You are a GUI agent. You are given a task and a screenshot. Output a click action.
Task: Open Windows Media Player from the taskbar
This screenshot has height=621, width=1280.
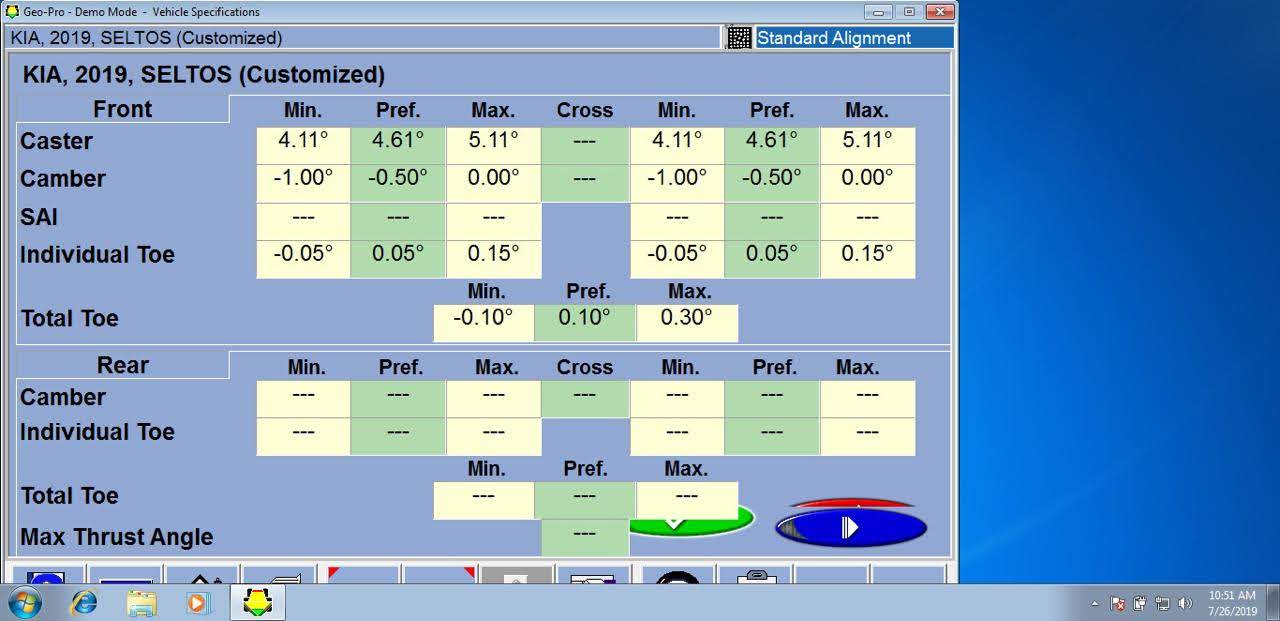click(x=199, y=603)
